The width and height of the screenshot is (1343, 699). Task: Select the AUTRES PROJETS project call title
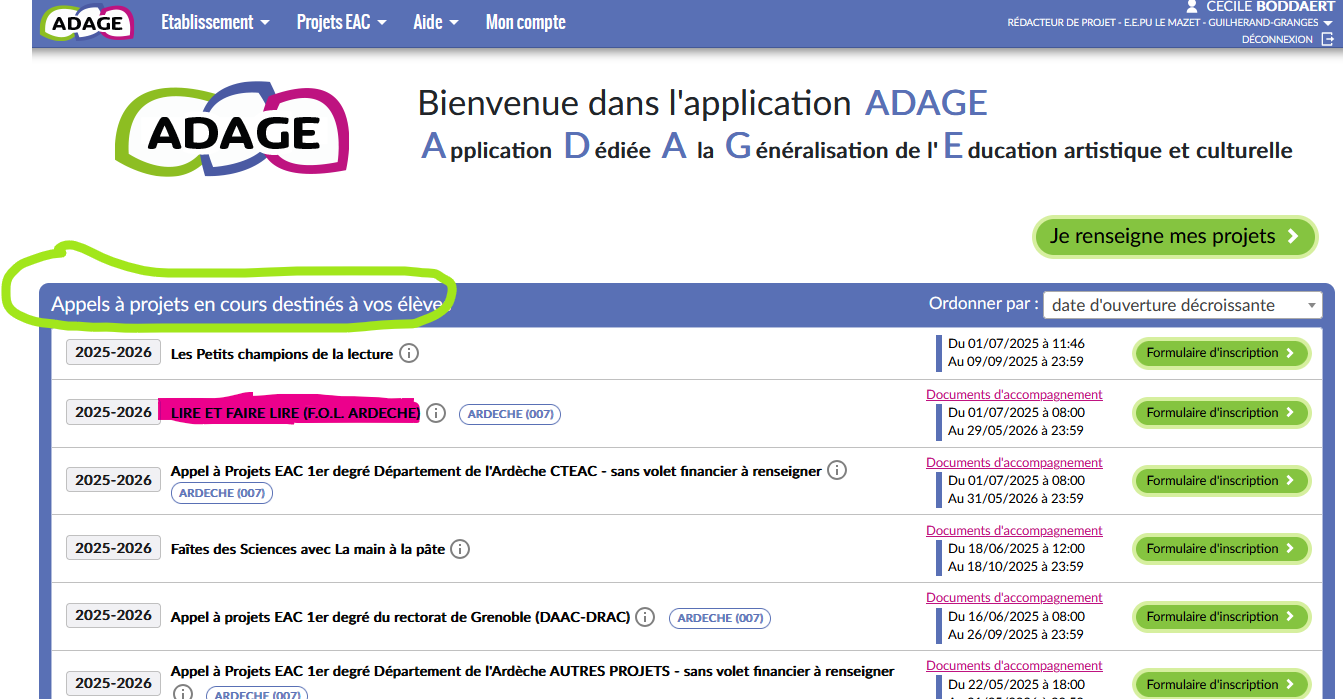tap(533, 671)
